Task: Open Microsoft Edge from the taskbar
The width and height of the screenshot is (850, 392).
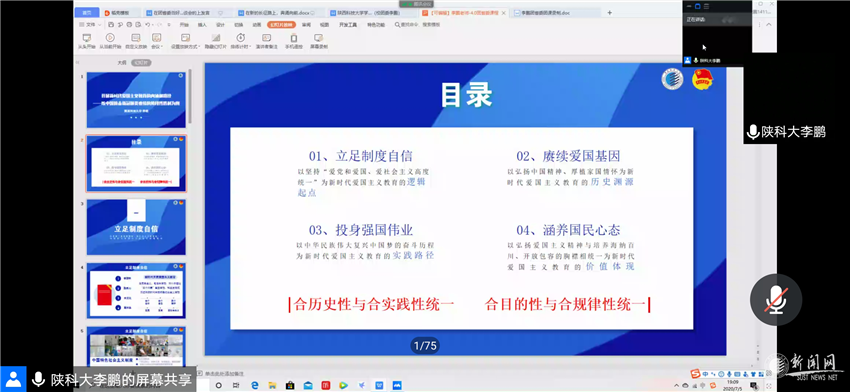Action: click(255, 385)
